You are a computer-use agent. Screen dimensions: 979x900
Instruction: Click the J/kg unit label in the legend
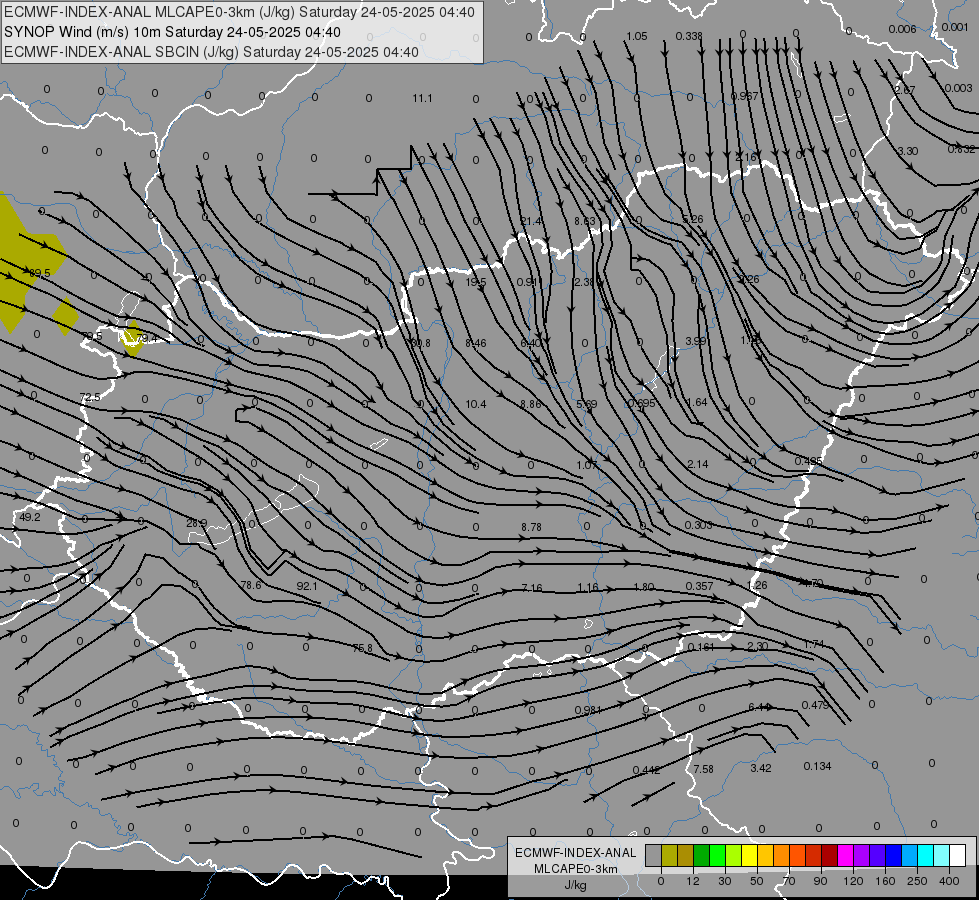point(575,885)
